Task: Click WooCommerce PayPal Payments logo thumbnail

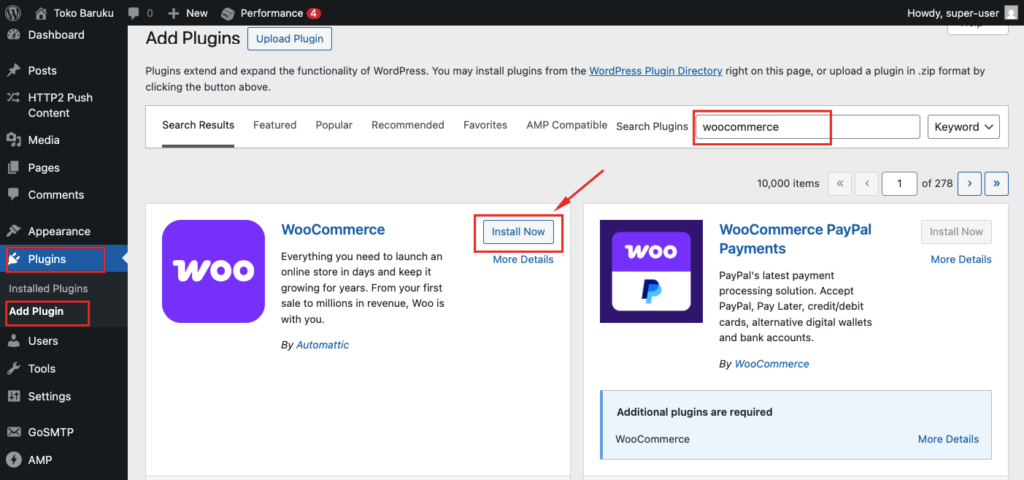Action: coord(651,271)
